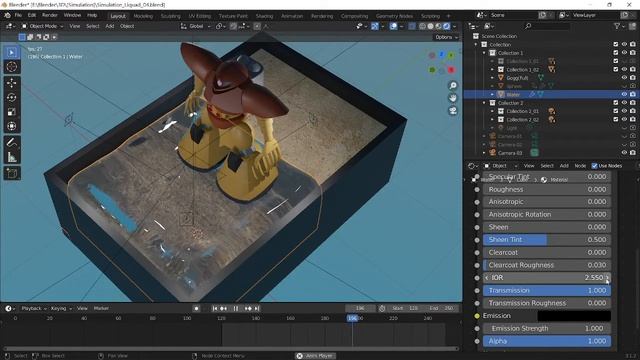This screenshot has height=360, width=640.
Task: Cancel the Anim Player job
Action: (299, 356)
